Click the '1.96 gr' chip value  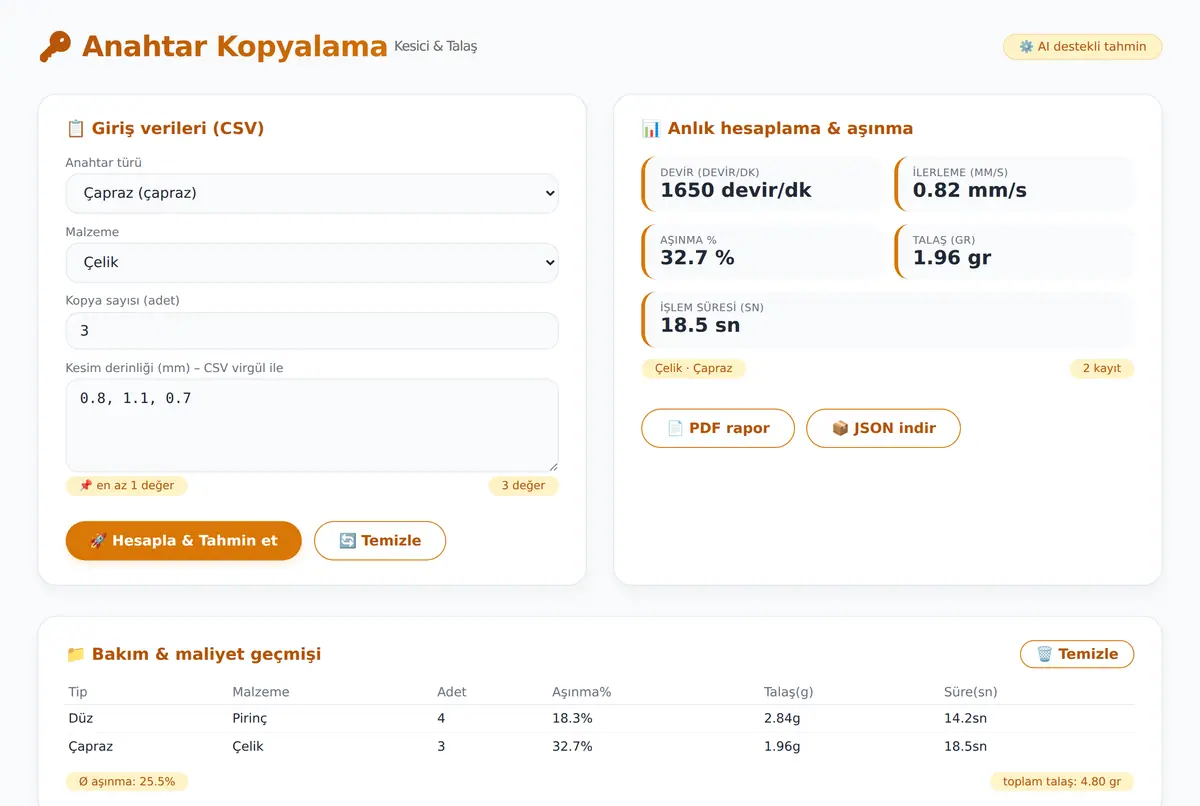(952, 258)
